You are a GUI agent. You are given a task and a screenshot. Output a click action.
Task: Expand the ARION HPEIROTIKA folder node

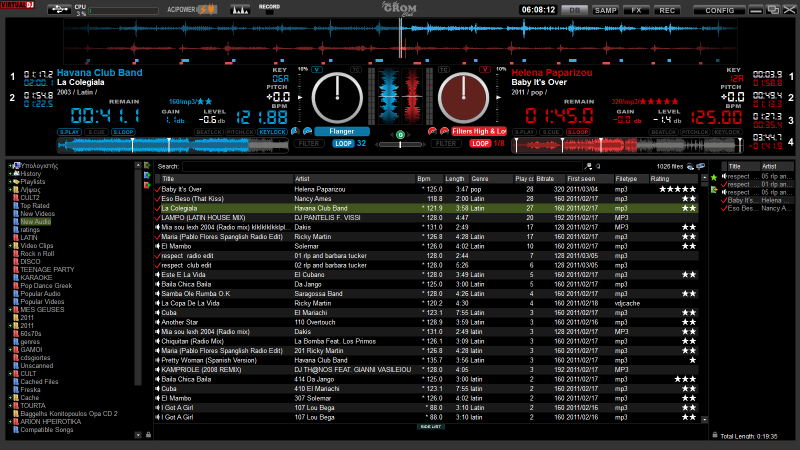[x=10, y=422]
